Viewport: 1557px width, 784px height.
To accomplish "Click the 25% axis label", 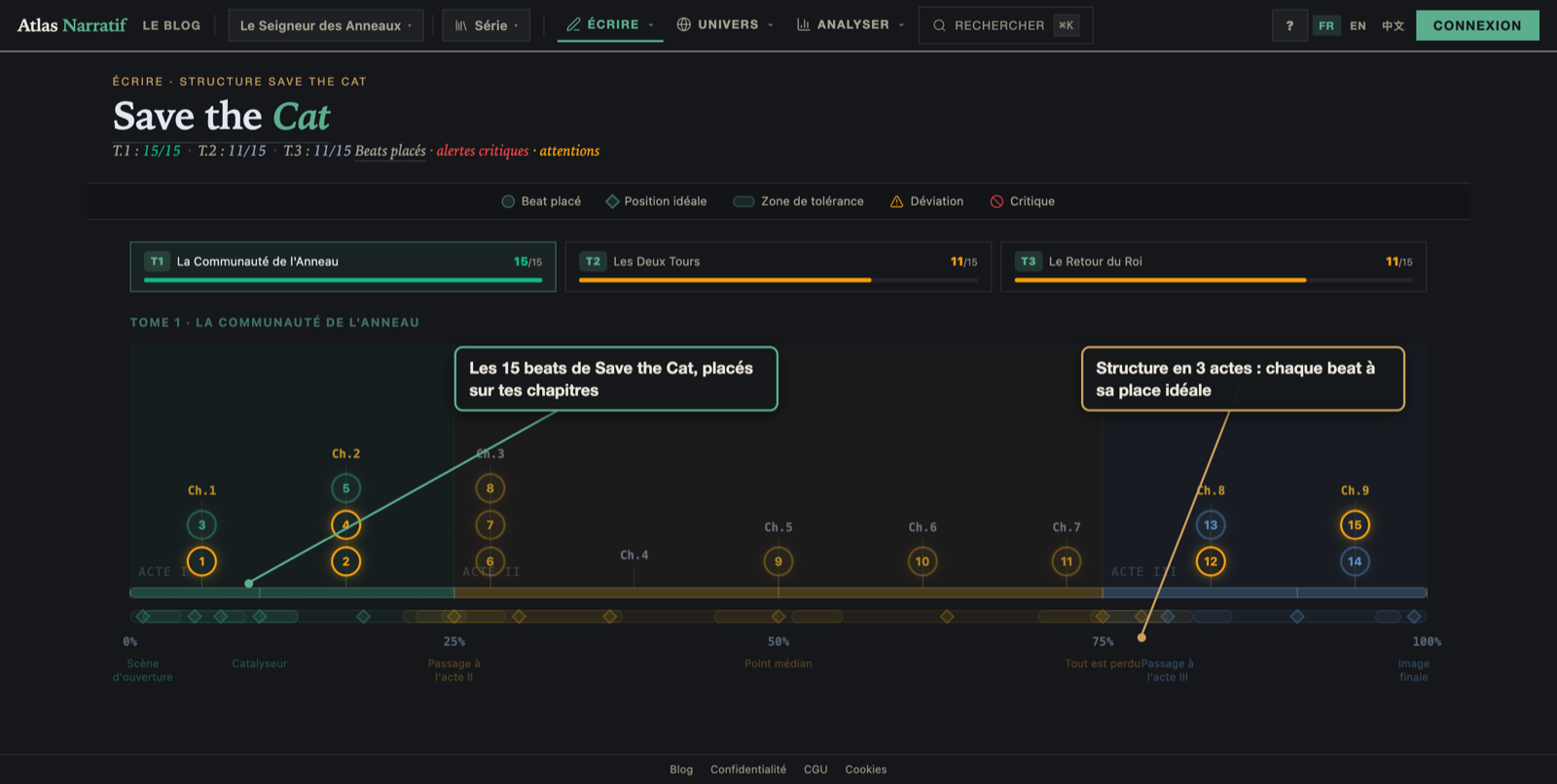I will 454,642.
